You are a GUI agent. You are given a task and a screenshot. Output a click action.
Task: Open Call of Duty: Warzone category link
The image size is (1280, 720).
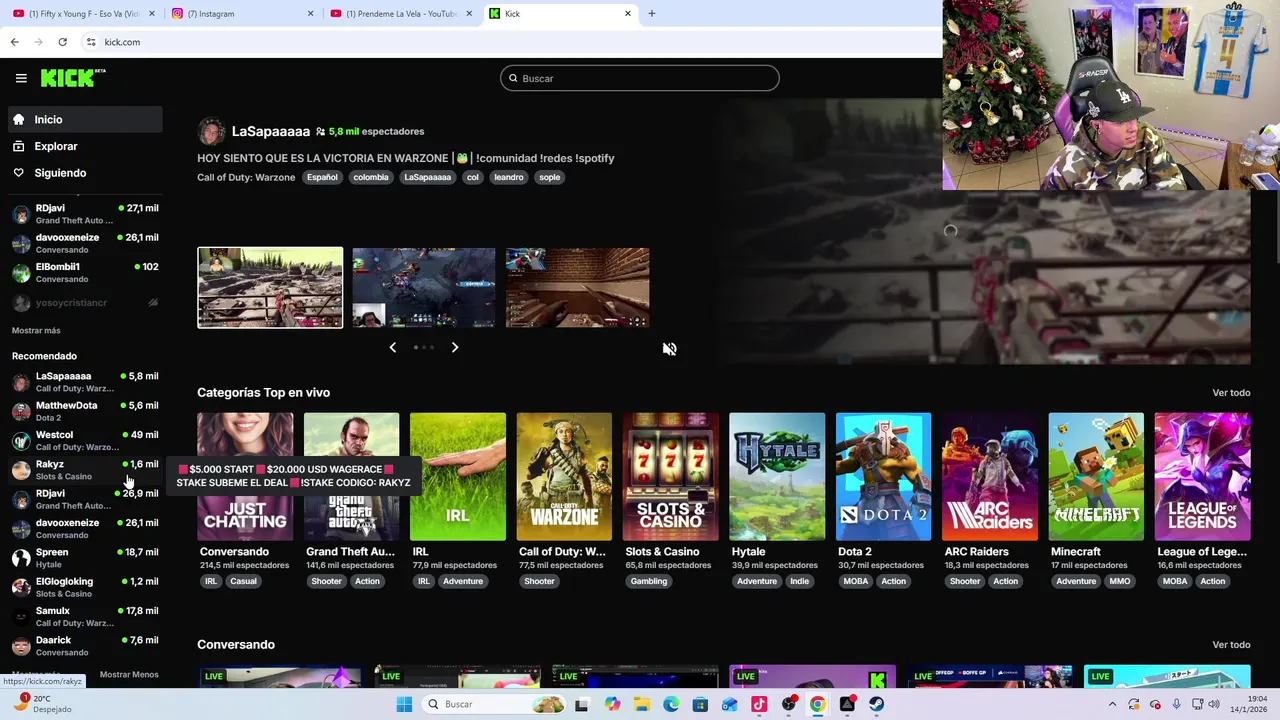pos(246,177)
